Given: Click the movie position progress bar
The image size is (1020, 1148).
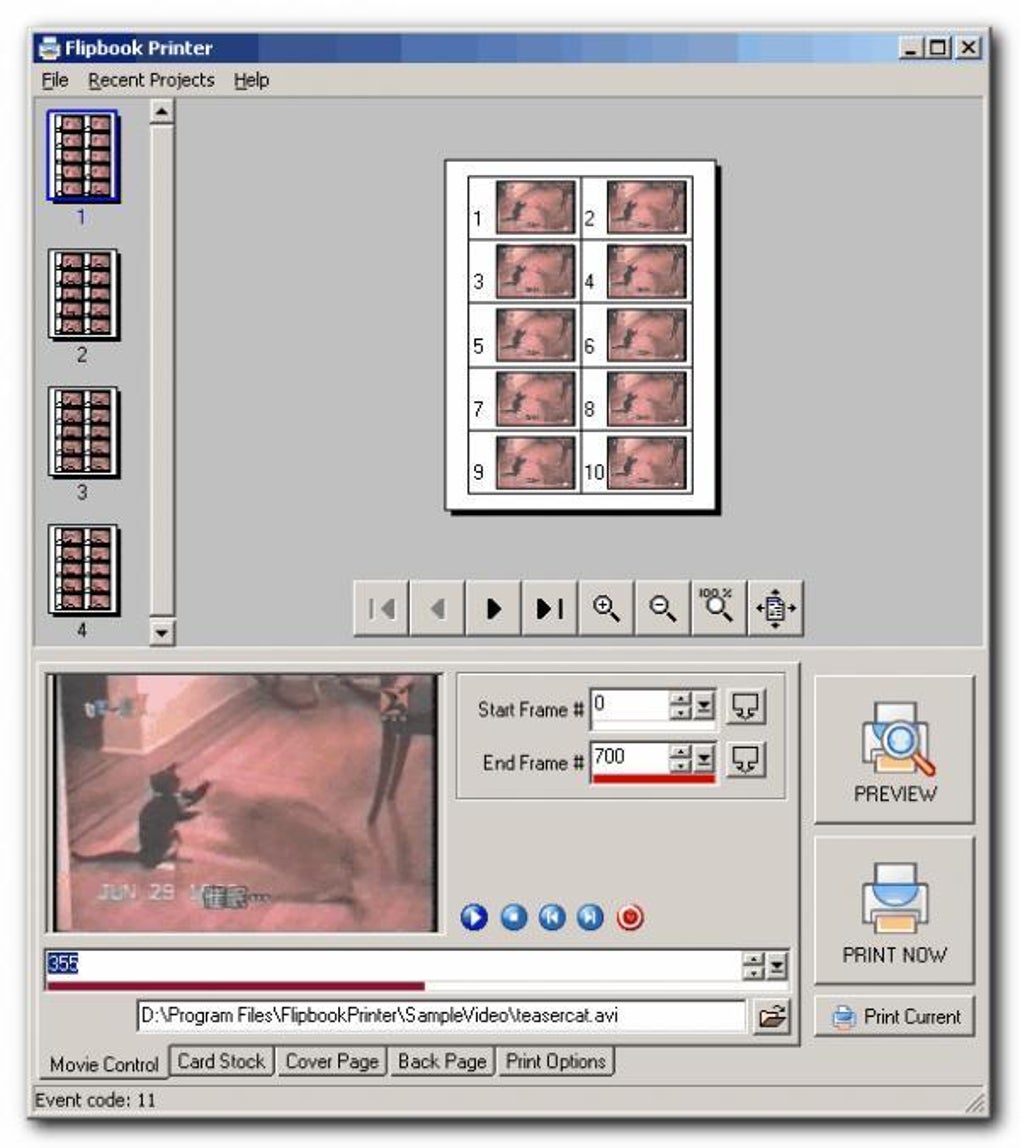Looking at the screenshot, I should [x=417, y=986].
